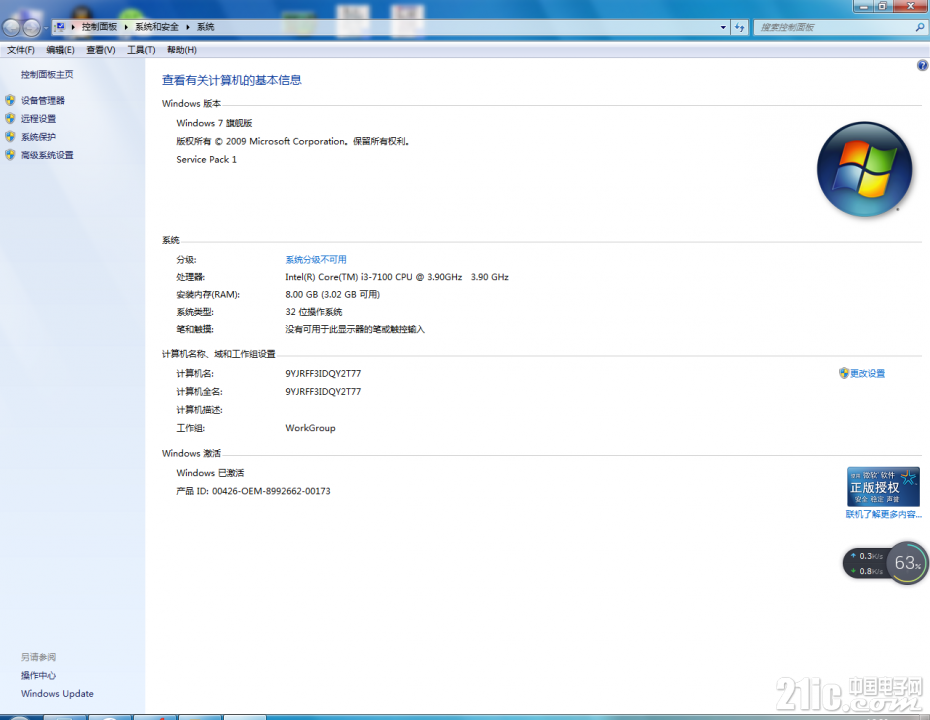Open address bar history dropdown arrow

723,27
